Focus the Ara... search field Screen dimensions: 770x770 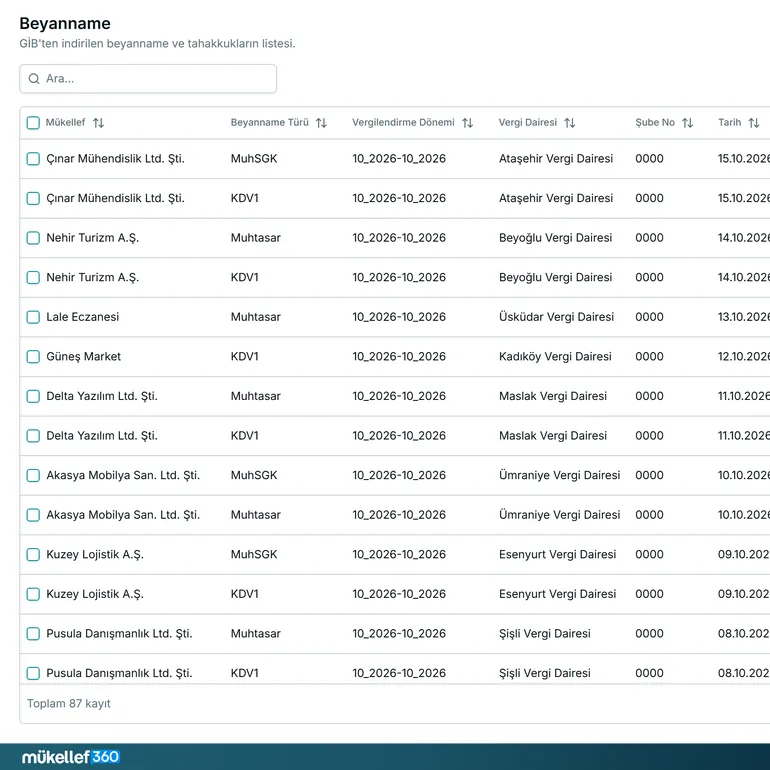[x=148, y=79]
